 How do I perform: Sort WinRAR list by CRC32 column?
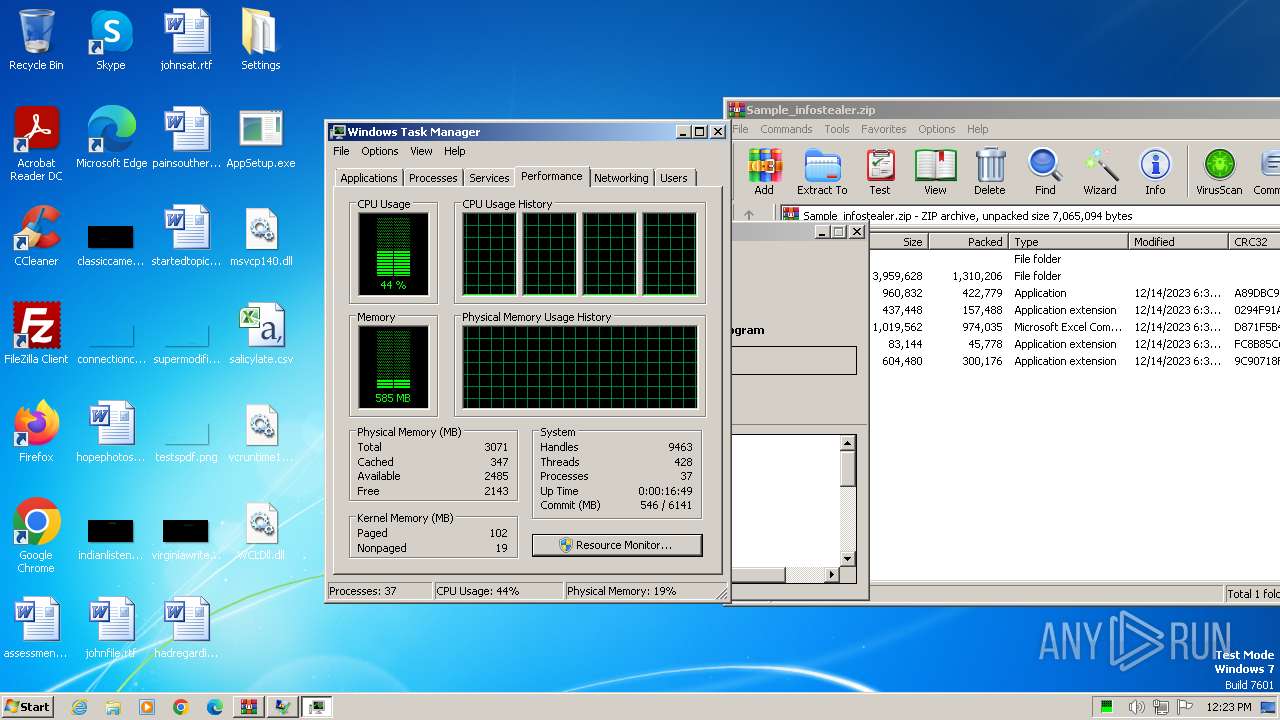pyautogui.click(x=1254, y=242)
